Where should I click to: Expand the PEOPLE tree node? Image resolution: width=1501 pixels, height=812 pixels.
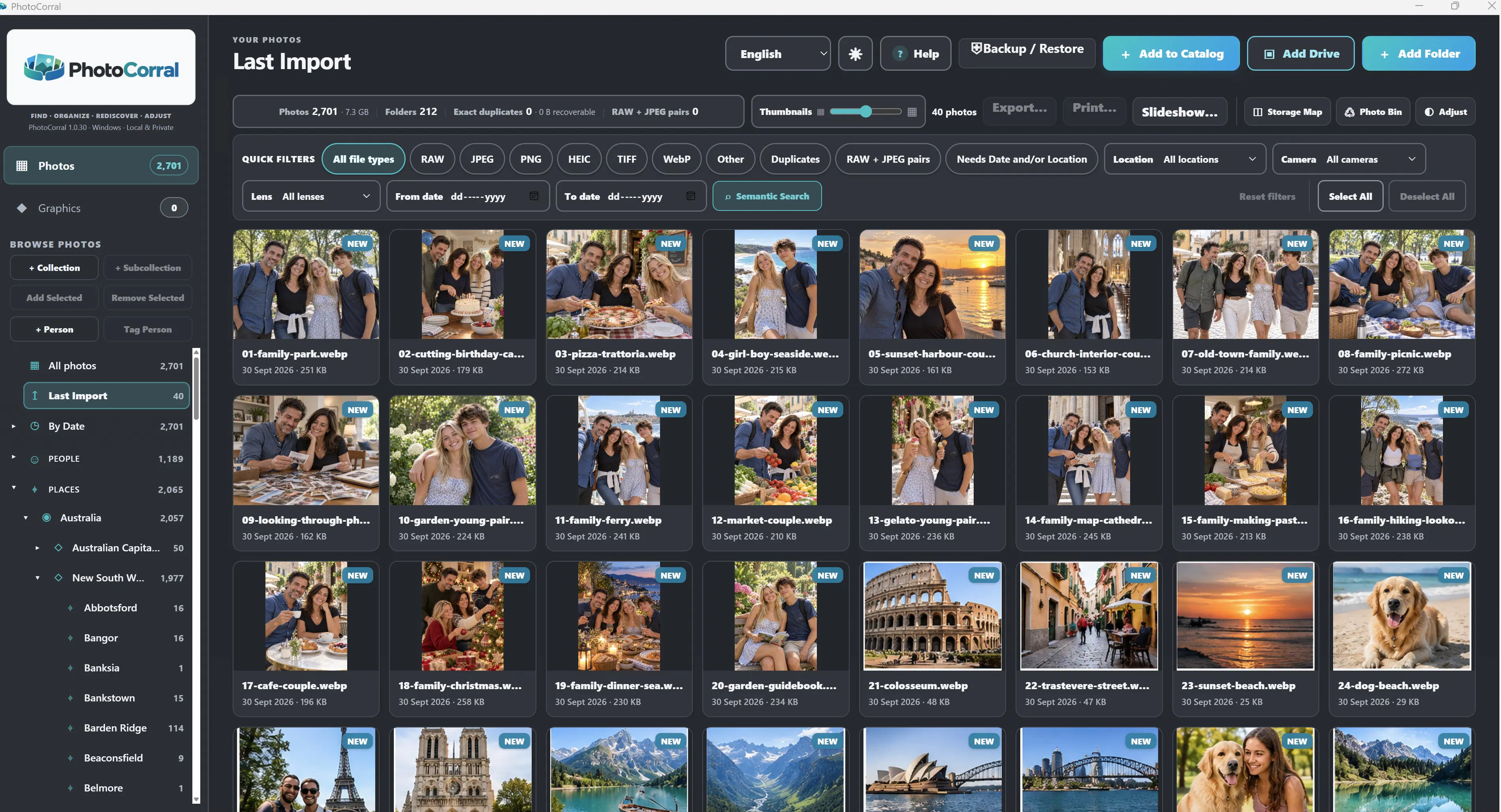(x=13, y=457)
